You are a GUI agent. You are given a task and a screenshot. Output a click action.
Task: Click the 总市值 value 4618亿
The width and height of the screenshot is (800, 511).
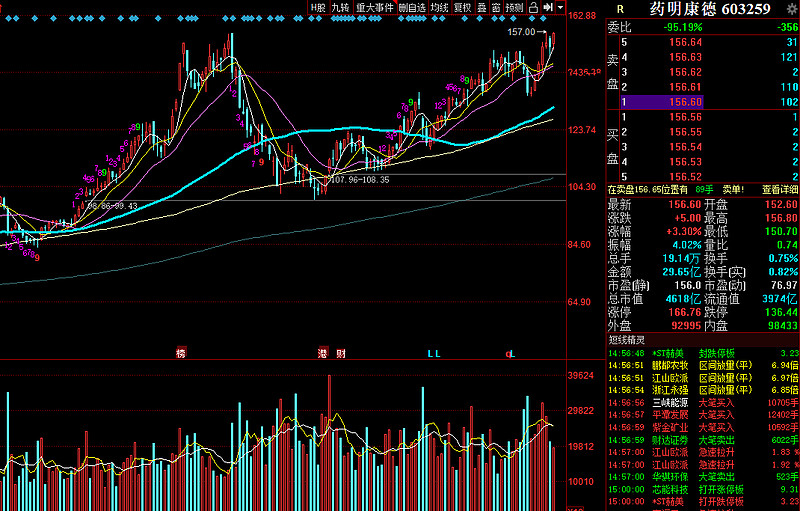tap(683, 299)
